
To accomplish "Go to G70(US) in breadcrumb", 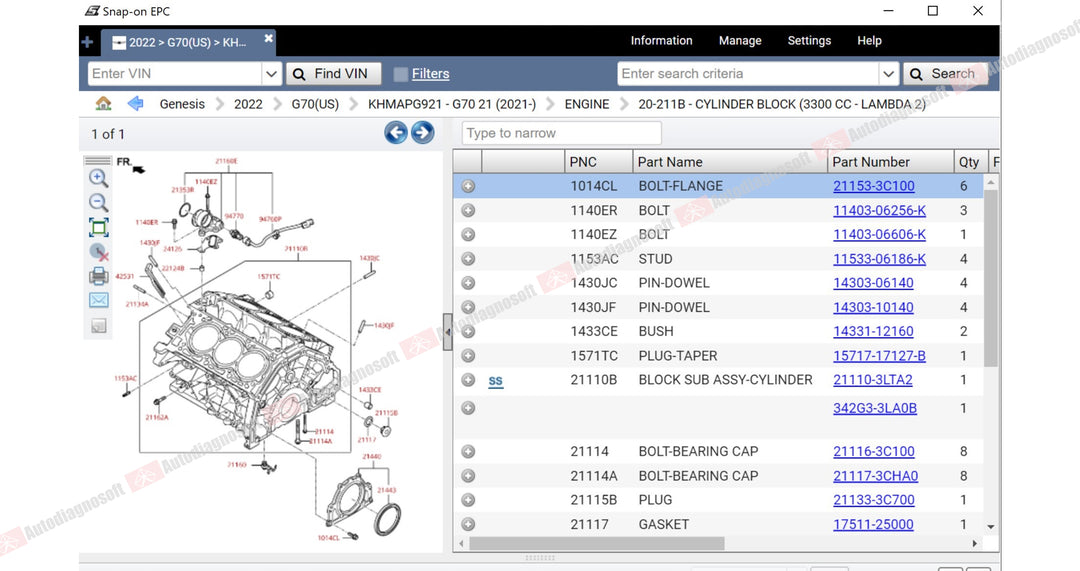I will tap(315, 104).
